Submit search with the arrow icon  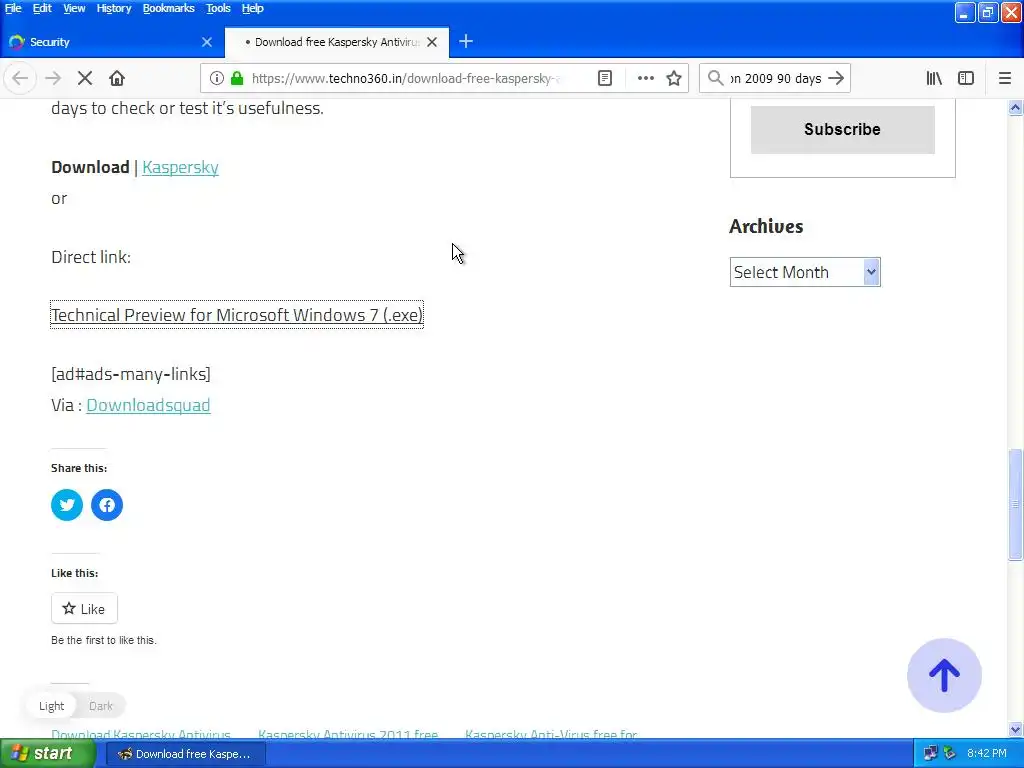pyautogui.click(x=836, y=78)
